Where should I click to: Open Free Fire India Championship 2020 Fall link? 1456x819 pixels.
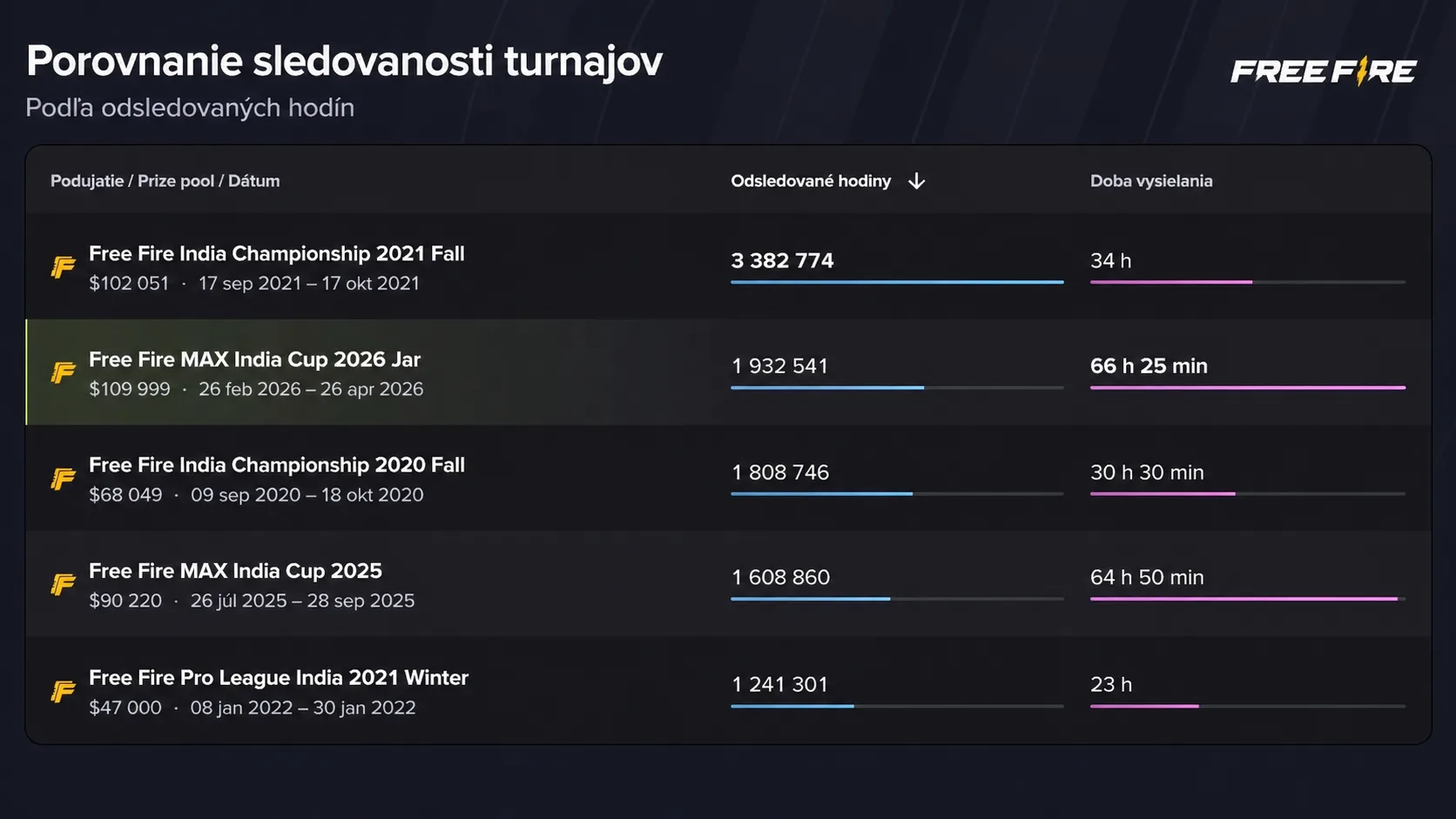pyautogui.click(x=276, y=465)
